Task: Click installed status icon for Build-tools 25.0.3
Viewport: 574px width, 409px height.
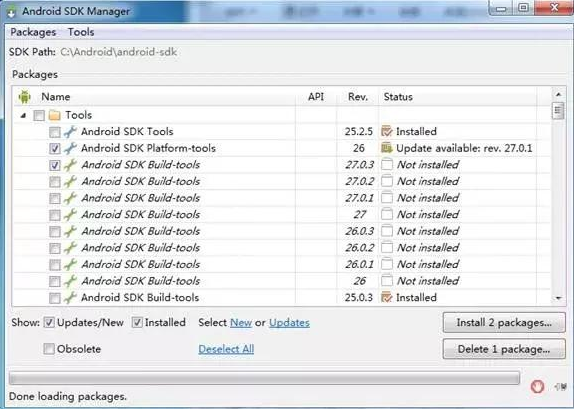Action: pos(387,297)
